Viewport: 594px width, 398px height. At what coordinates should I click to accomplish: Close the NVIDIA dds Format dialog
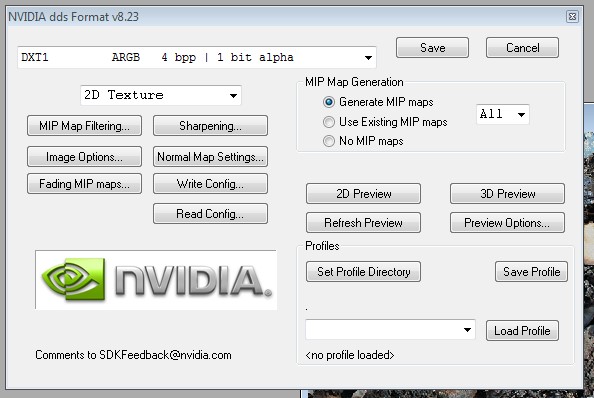pyautogui.click(x=572, y=17)
